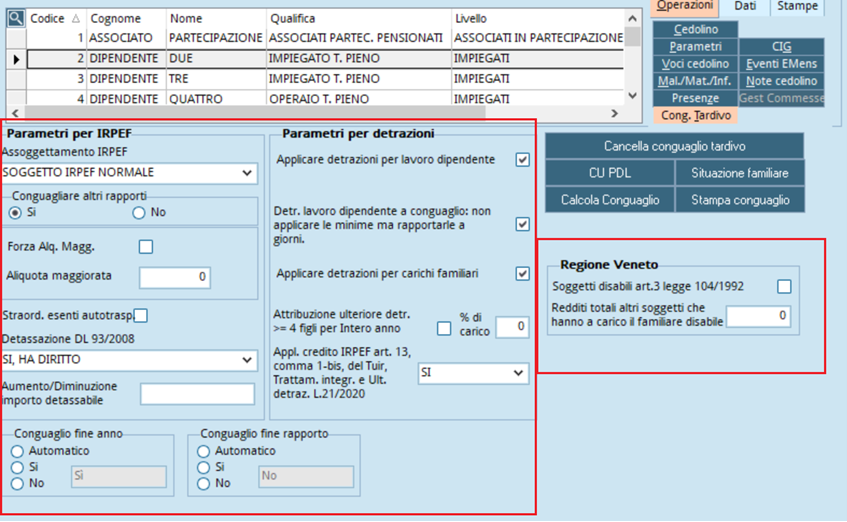
Task: Switch to the Stampe tab
Action: point(797,6)
